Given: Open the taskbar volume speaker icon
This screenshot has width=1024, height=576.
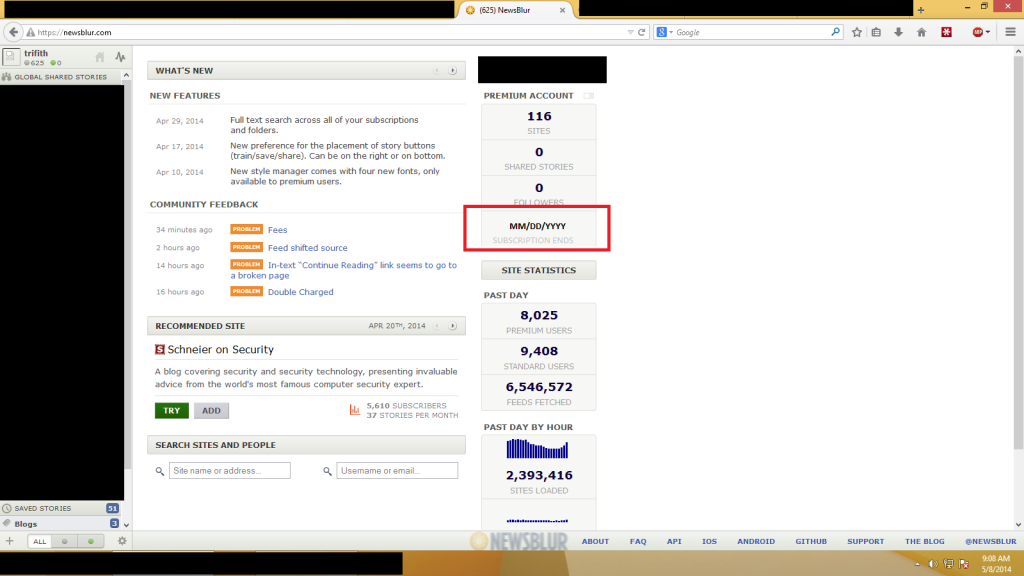Looking at the screenshot, I should coord(933,564).
